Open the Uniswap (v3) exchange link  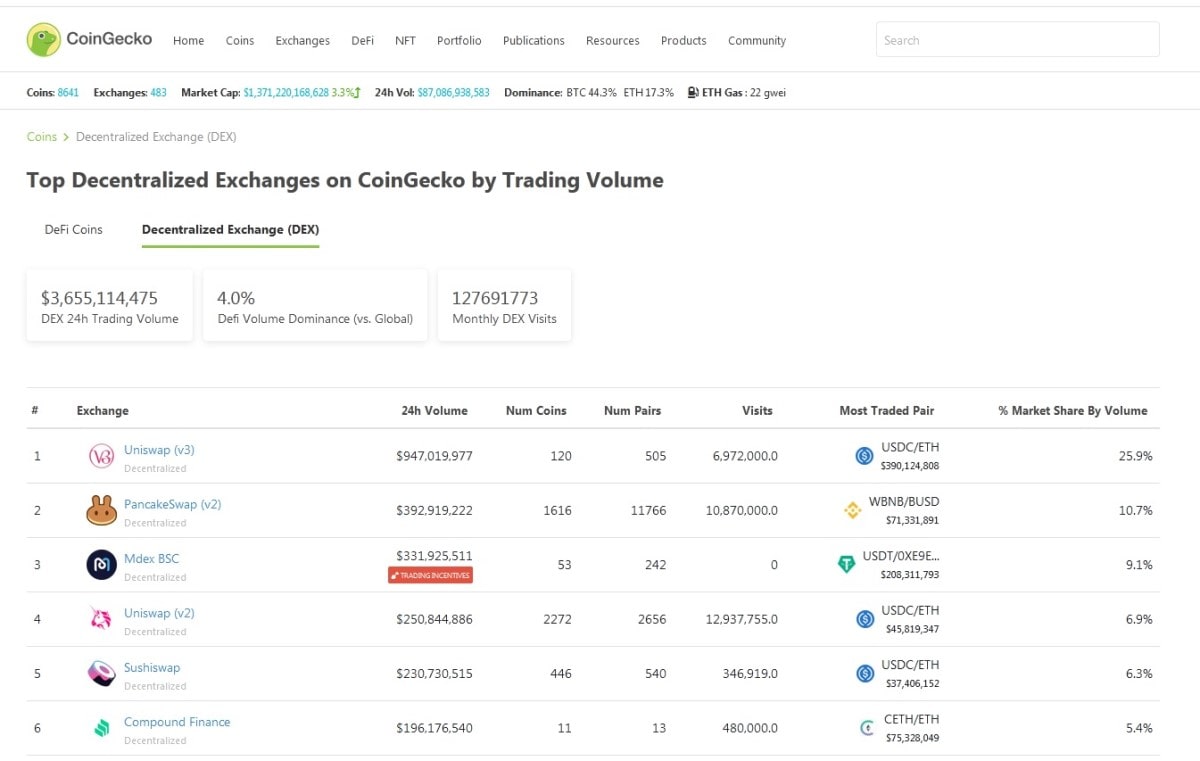click(x=159, y=450)
